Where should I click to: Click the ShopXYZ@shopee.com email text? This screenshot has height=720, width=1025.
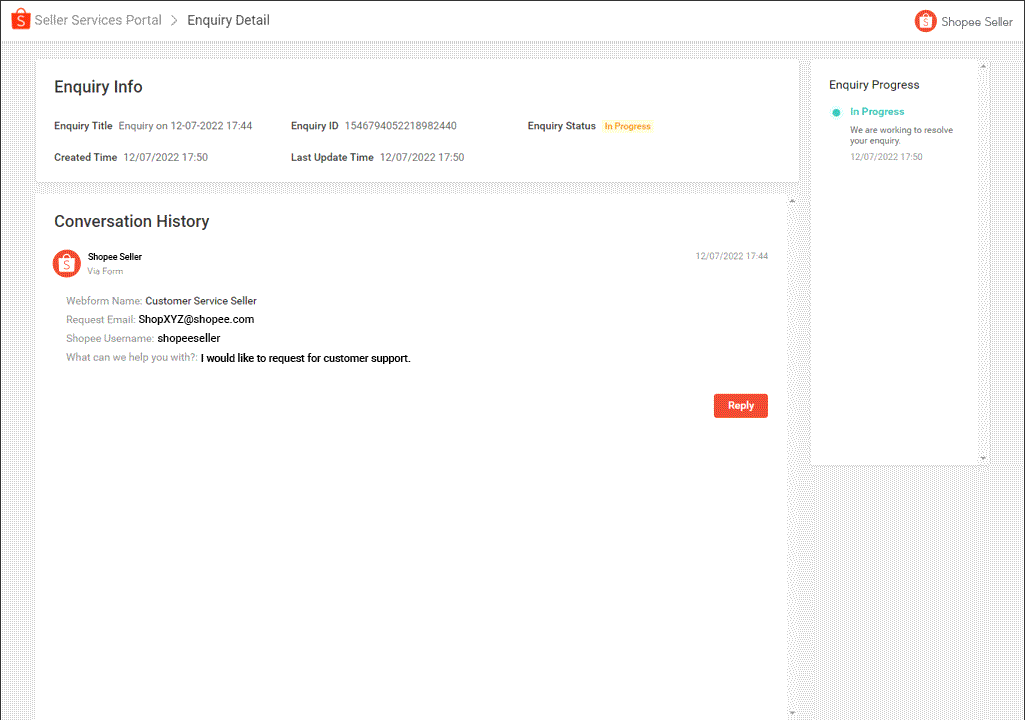[196, 319]
